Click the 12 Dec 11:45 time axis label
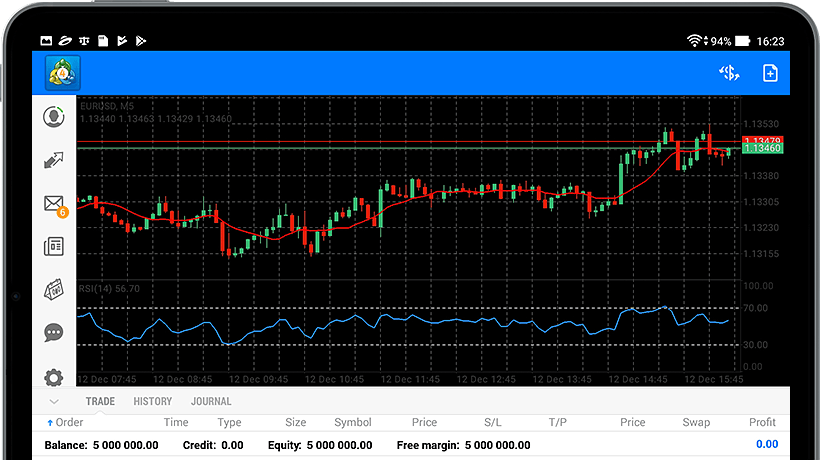820x460 pixels. coord(410,380)
